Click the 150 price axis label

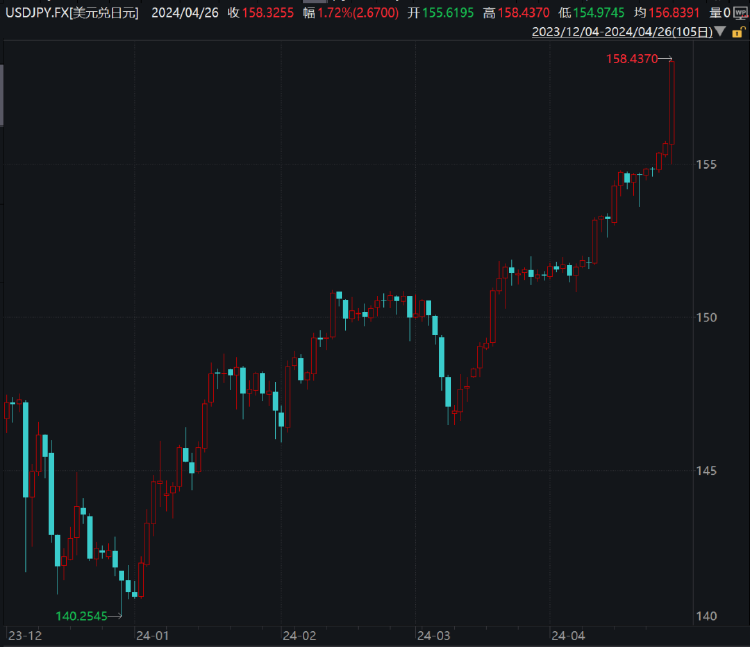(706, 317)
